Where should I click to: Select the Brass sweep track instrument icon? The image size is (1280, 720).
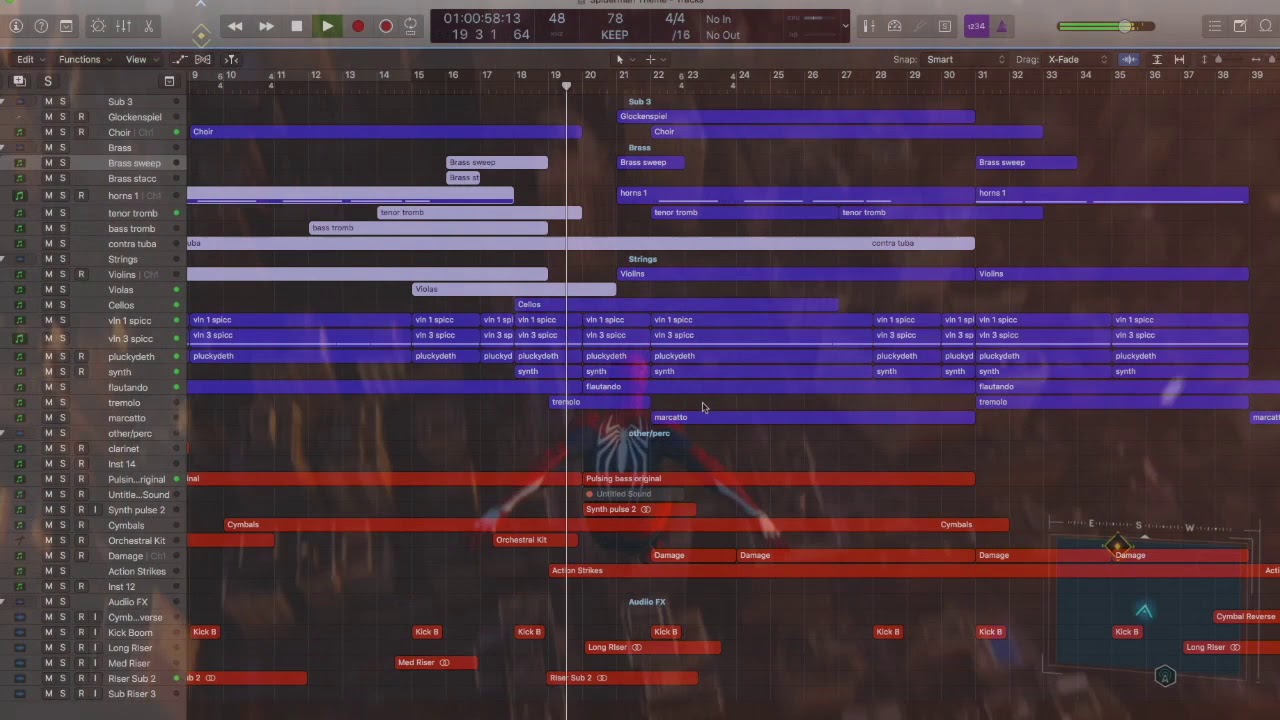tap(20, 163)
